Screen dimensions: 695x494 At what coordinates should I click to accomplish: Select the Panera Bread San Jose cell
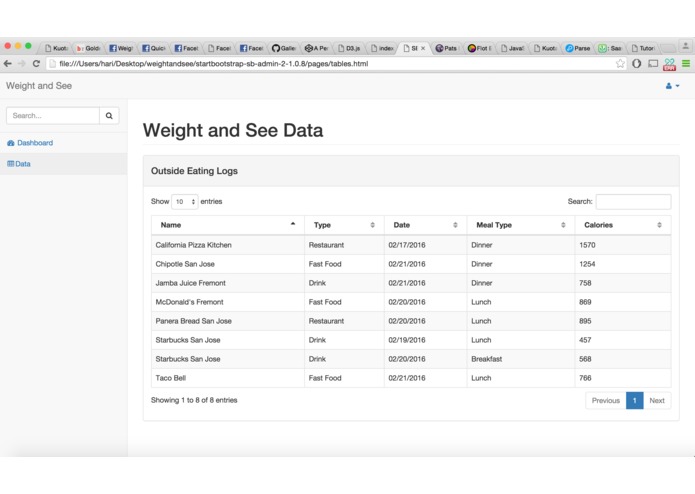228,321
